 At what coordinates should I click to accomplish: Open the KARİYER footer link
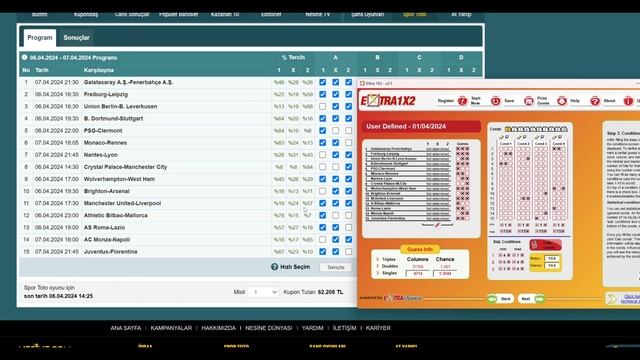(x=378, y=328)
